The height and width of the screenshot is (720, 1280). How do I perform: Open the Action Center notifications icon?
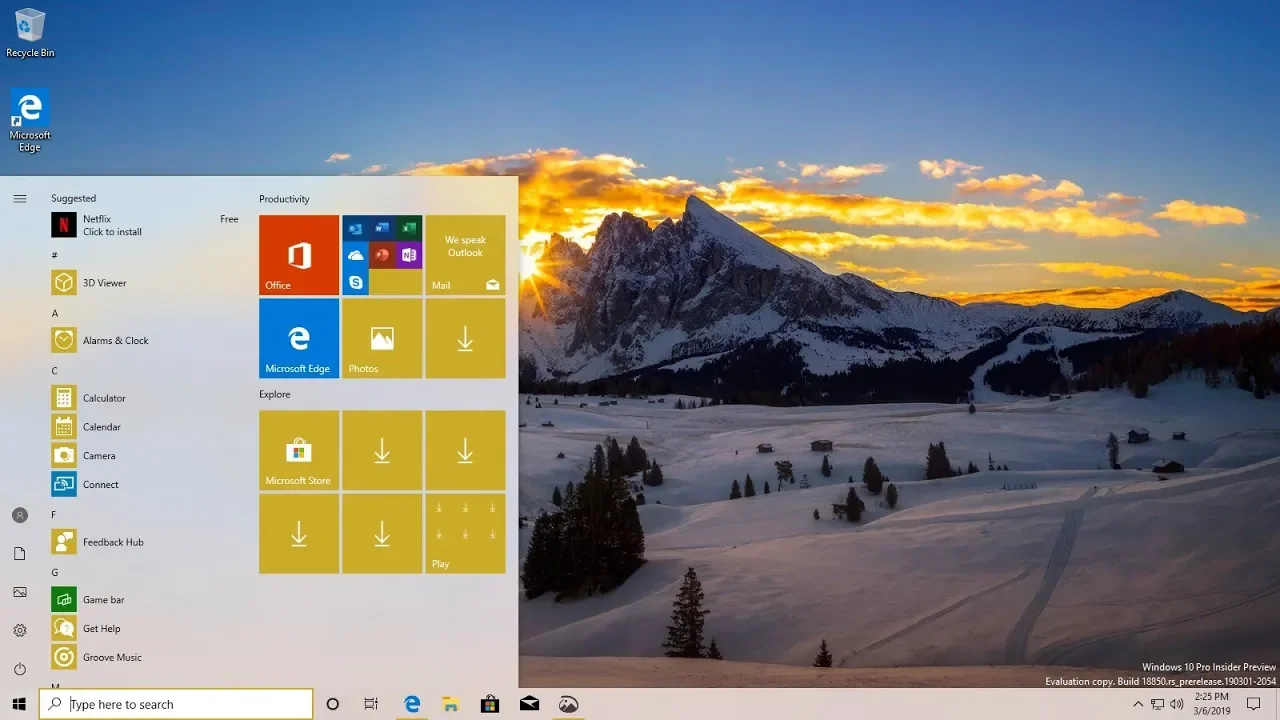click(1254, 704)
